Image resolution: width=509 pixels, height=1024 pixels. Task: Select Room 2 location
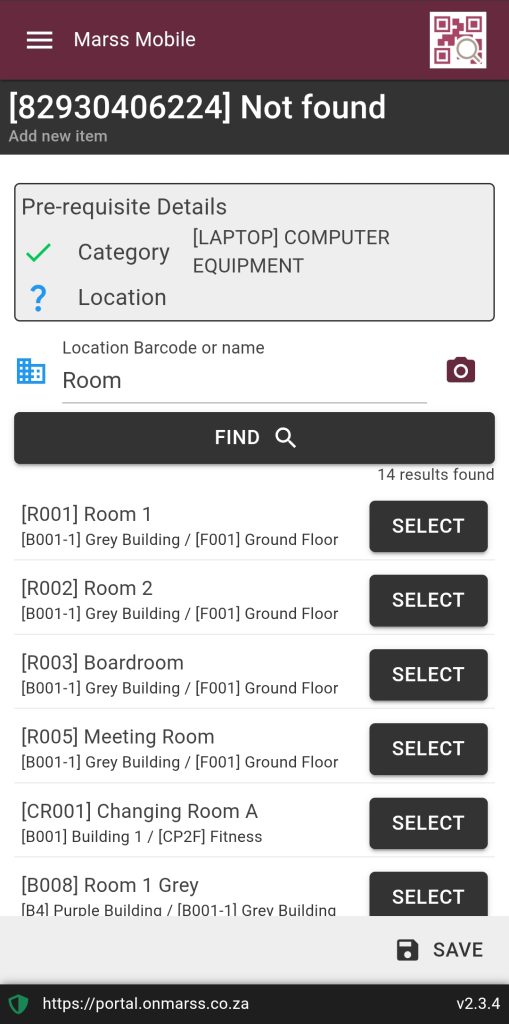428,600
